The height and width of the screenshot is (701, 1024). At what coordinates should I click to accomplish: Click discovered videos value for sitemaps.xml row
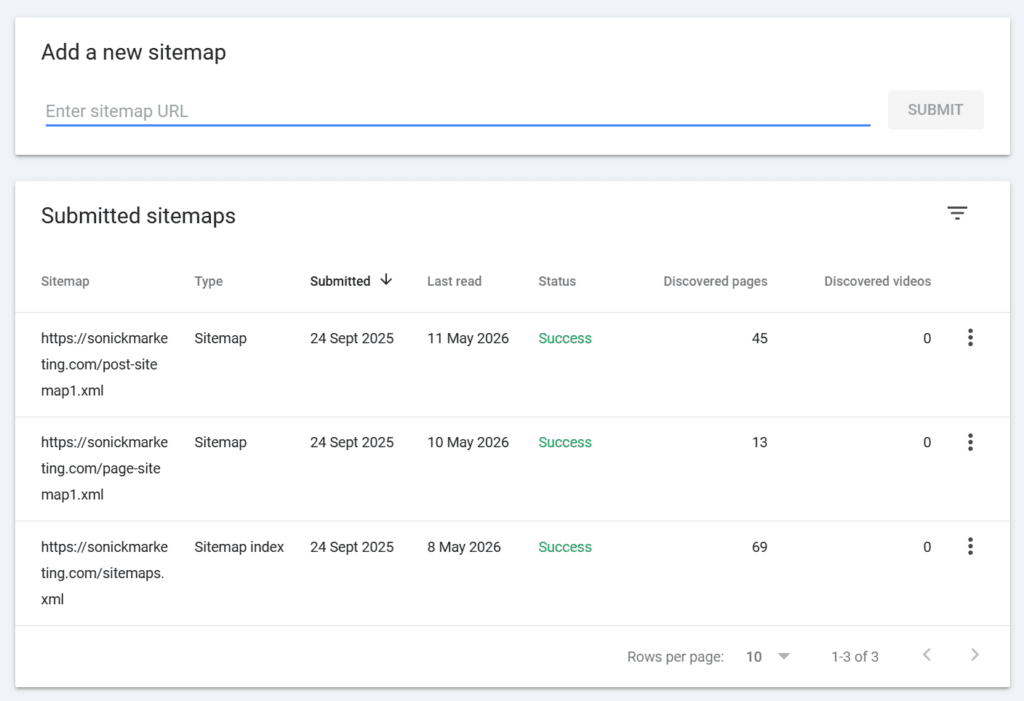[927, 547]
